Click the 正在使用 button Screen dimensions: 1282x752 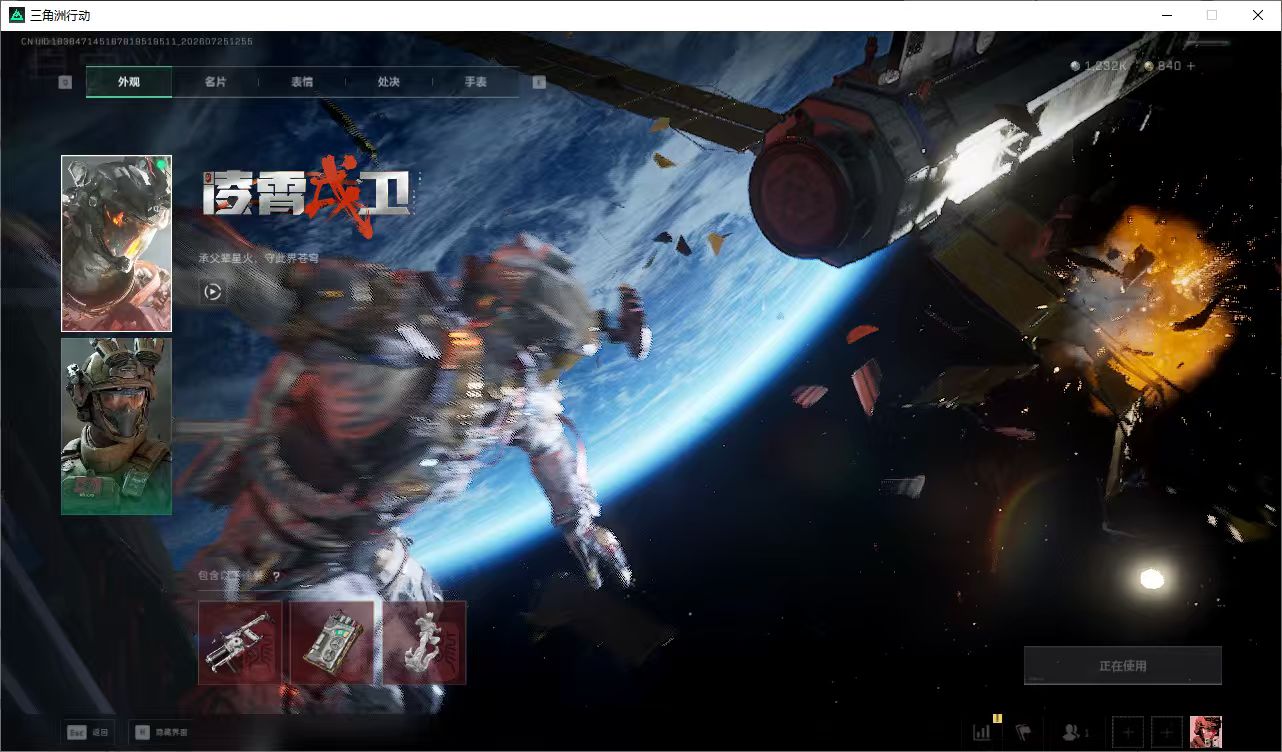(x=1122, y=665)
